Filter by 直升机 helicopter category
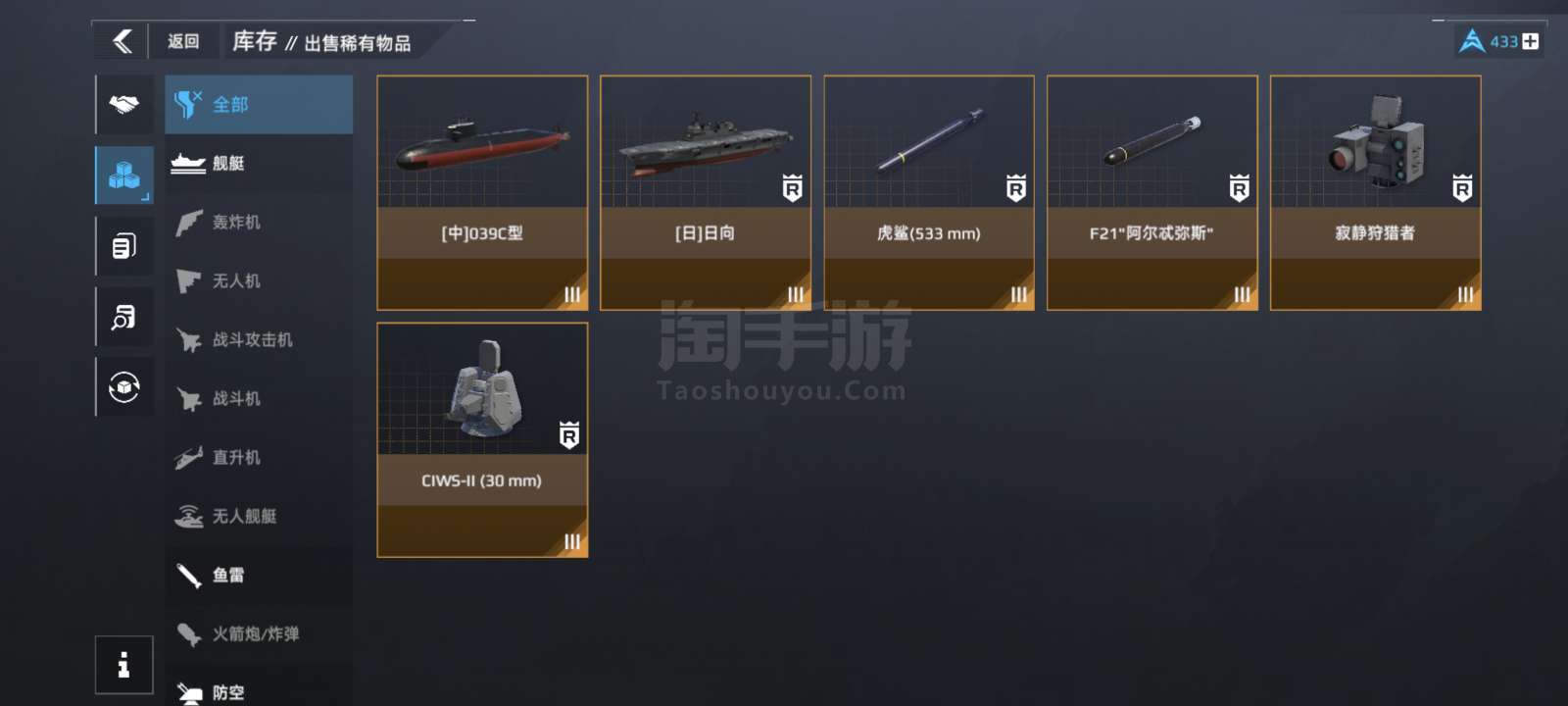1568x706 pixels. click(x=259, y=457)
